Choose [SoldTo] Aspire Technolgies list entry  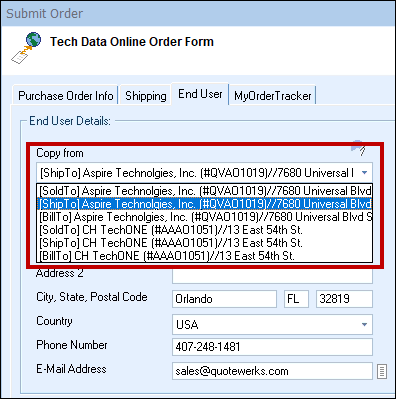(205, 191)
